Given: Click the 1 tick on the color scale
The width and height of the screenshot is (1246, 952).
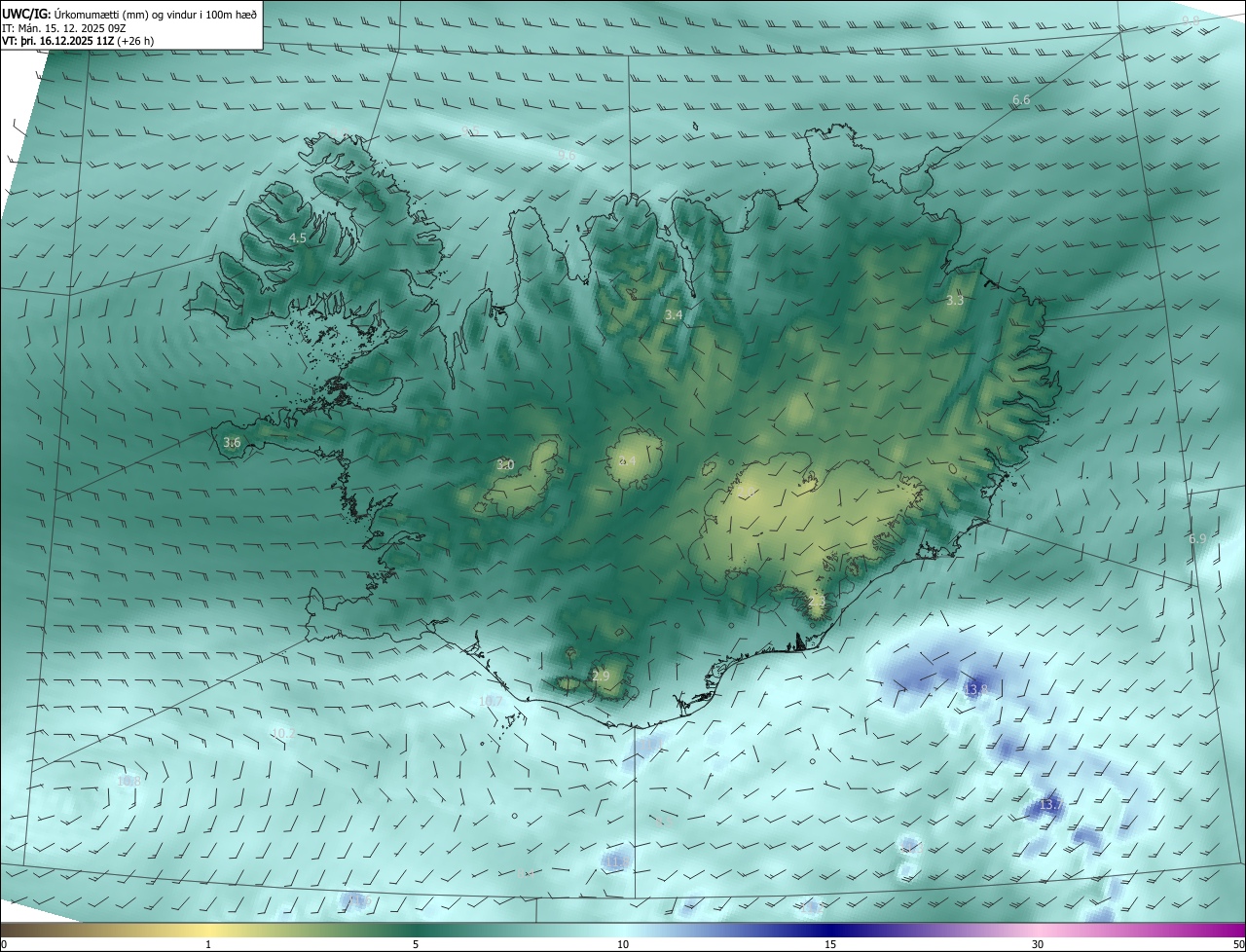Looking at the screenshot, I should pyautogui.click(x=208, y=944).
